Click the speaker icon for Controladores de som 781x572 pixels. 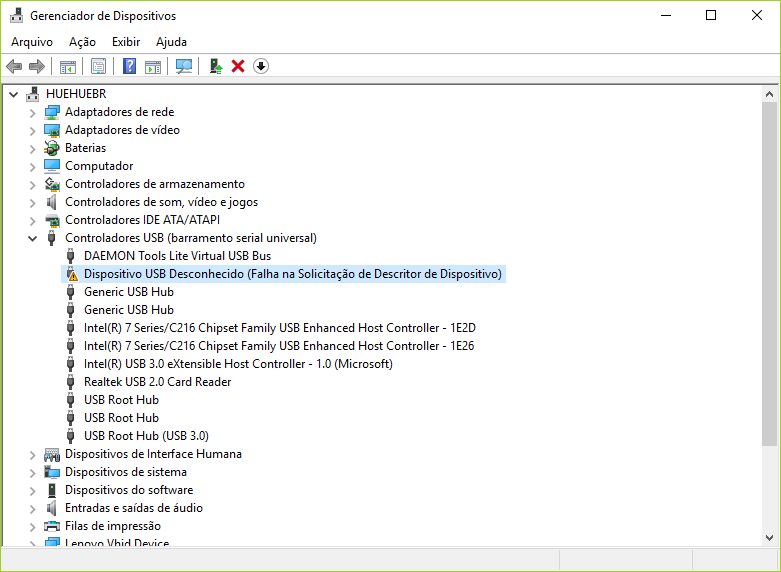pyautogui.click(x=52, y=202)
